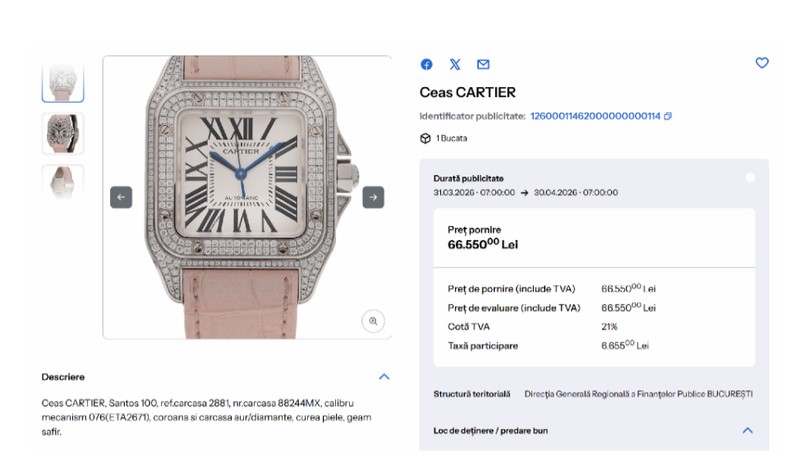
Task: Select third strap thumbnail
Action: point(63,182)
